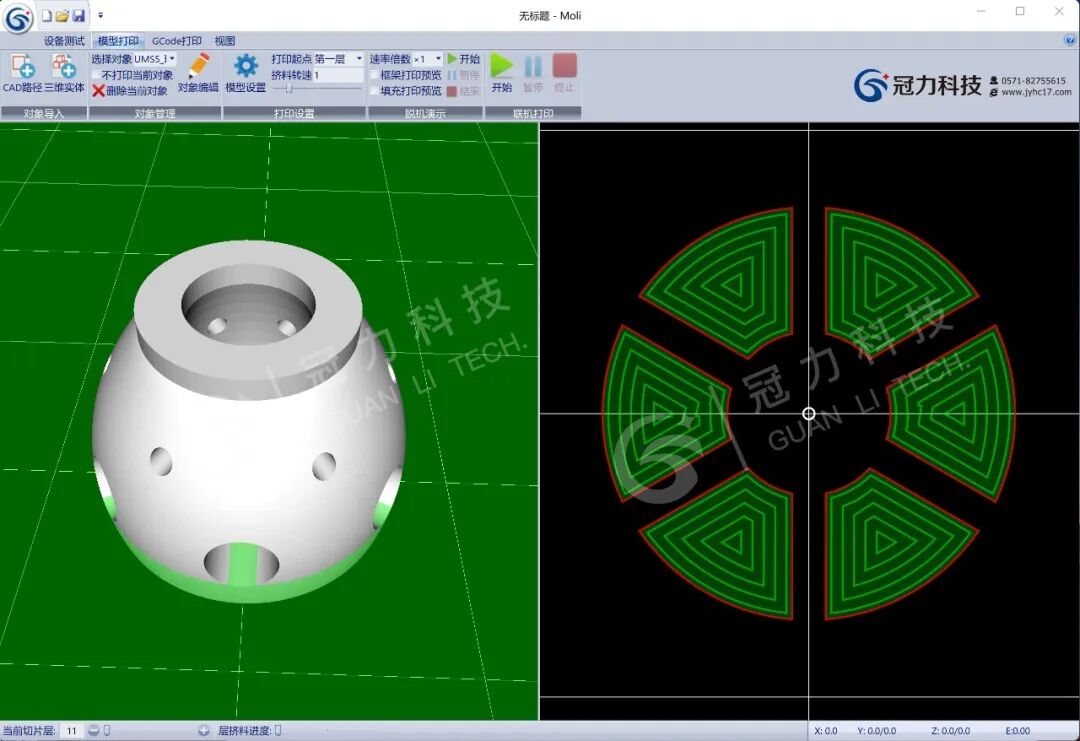Open the 选择对象 UMS5 dropdown
1080x741 pixels.
click(154, 59)
